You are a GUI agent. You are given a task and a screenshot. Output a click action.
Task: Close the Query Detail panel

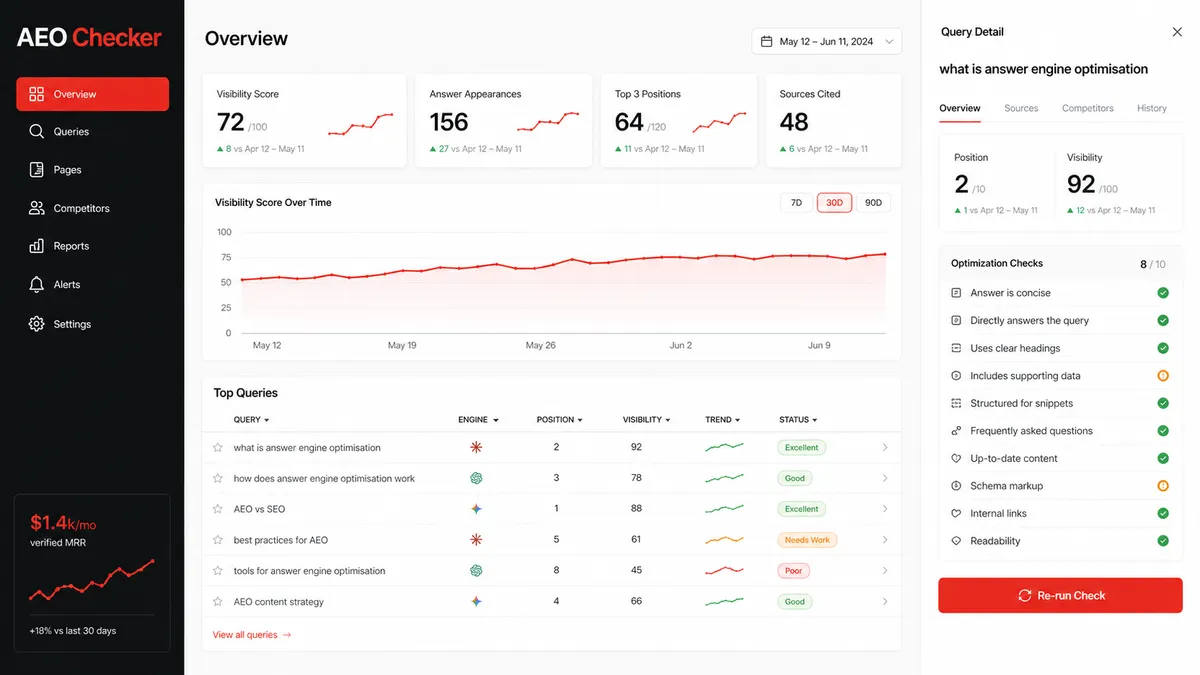(1177, 32)
